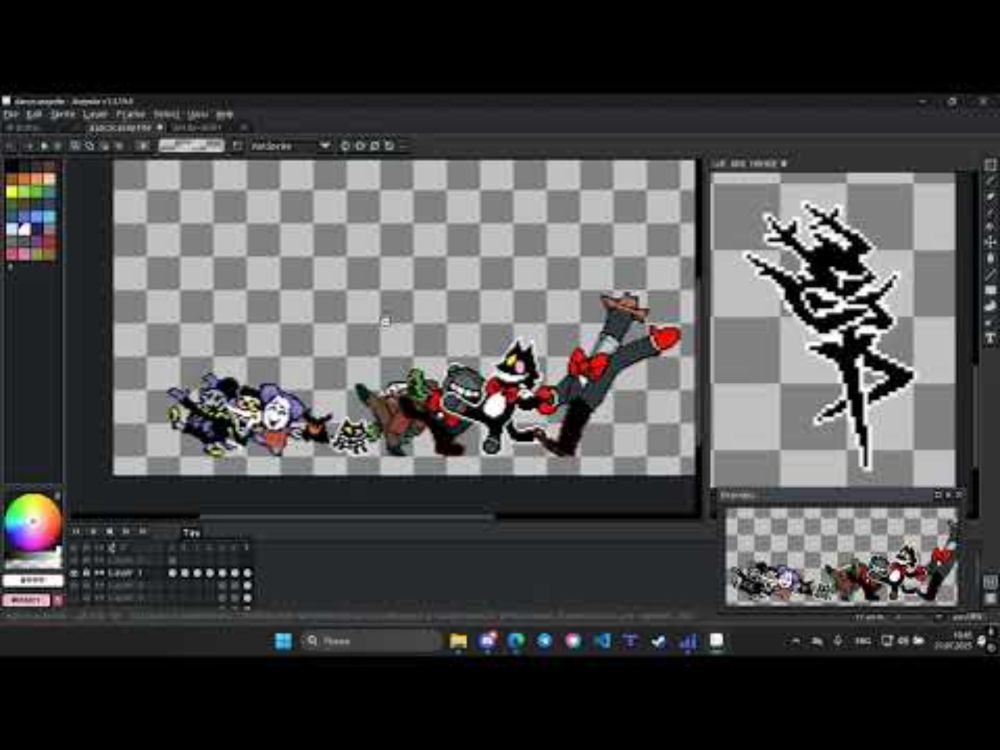Click first round icon right of RotSprite dropdown
1000x750 pixels.
pyautogui.click(x=345, y=146)
